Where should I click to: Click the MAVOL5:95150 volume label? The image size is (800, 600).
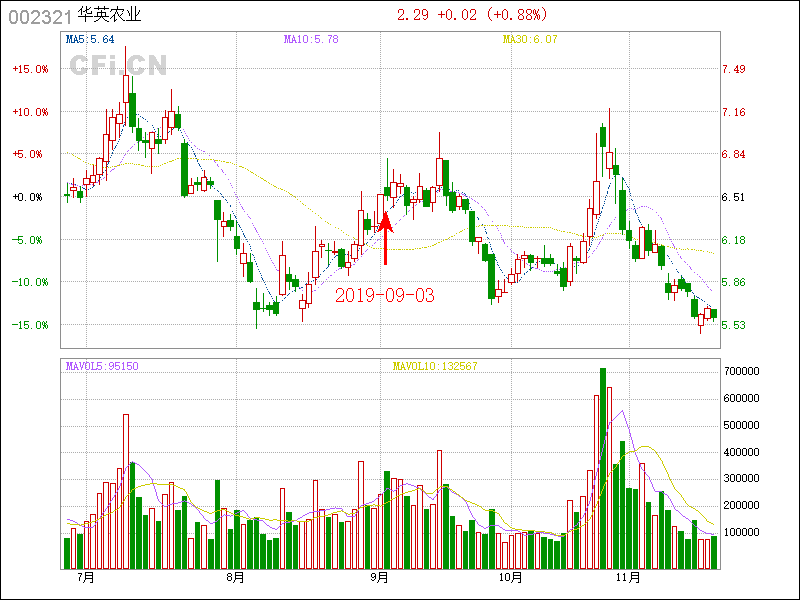pos(102,366)
